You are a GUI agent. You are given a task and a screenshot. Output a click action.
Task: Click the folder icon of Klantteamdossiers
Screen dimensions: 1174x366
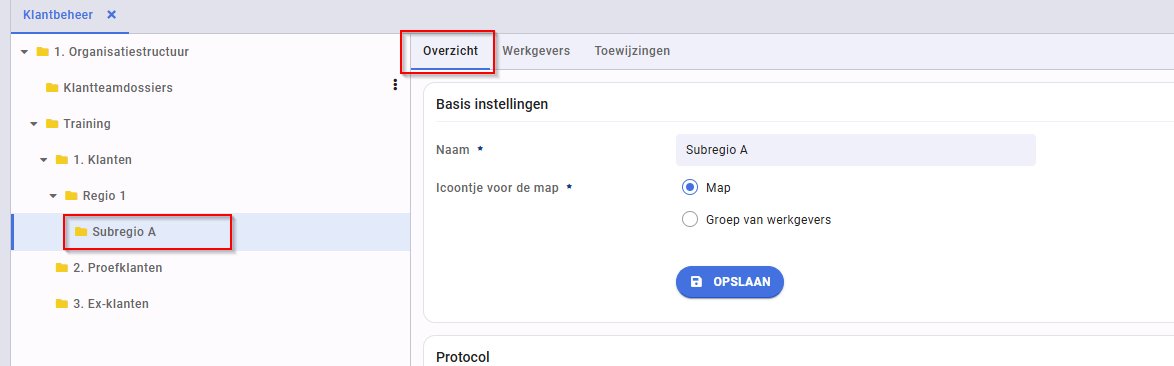52,88
